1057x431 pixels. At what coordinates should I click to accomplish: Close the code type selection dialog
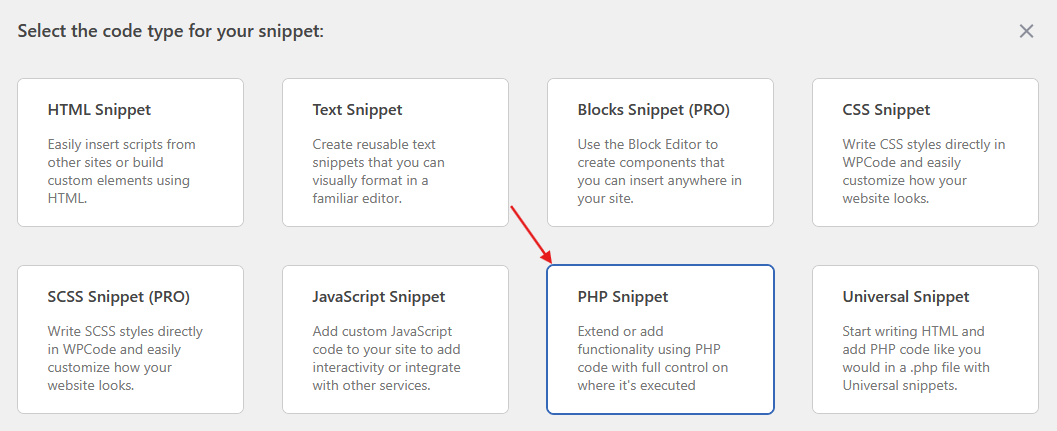pyautogui.click(x=1026, y=31)
